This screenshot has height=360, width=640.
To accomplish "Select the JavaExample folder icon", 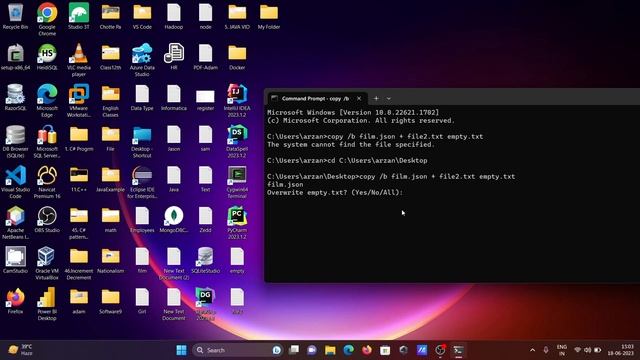I will point(111,179).
